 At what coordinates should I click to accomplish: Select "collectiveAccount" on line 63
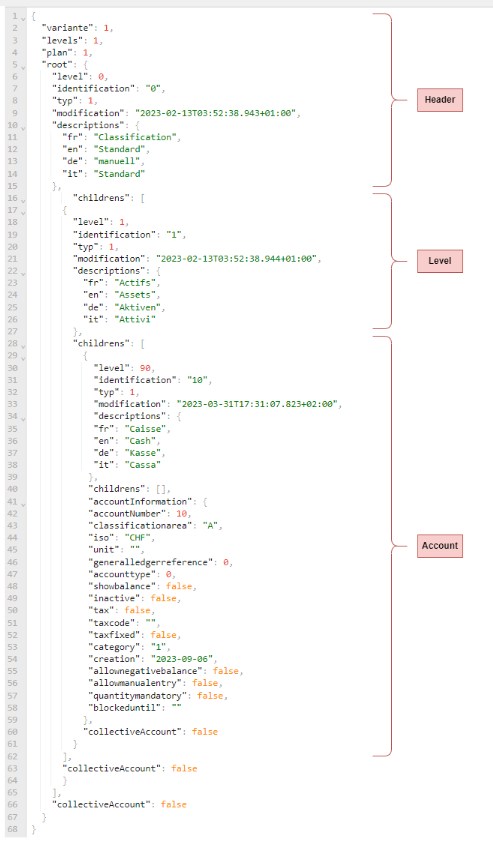[x=112, y=768]
